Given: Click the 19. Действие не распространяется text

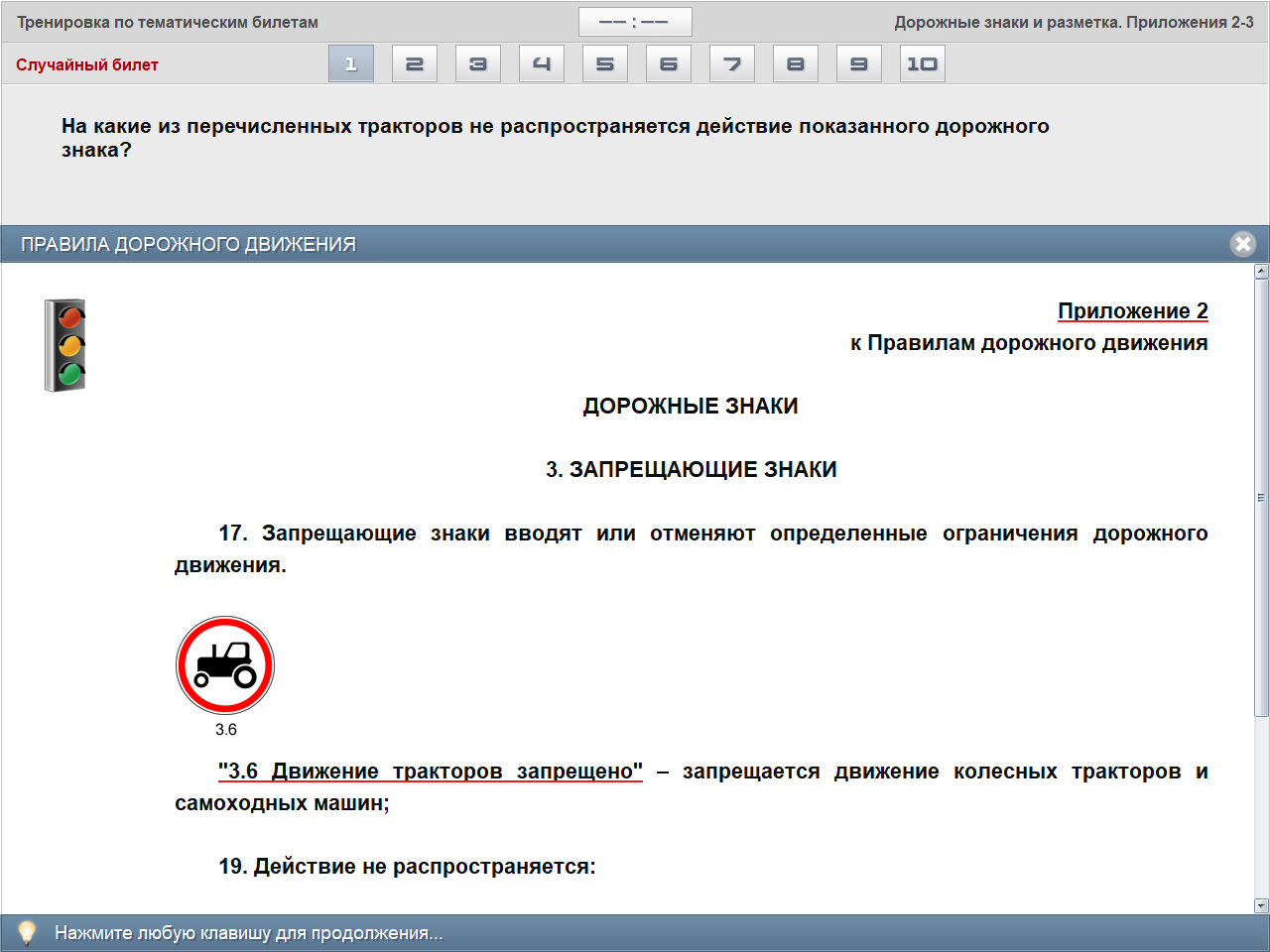Looking at the screenshot, I should [x=407, y=867].
